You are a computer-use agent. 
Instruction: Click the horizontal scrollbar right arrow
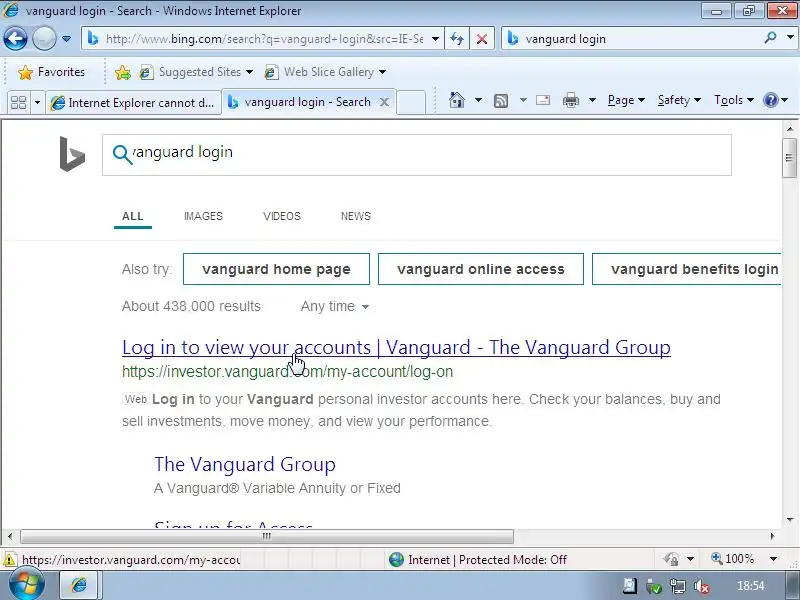(772, 536)
